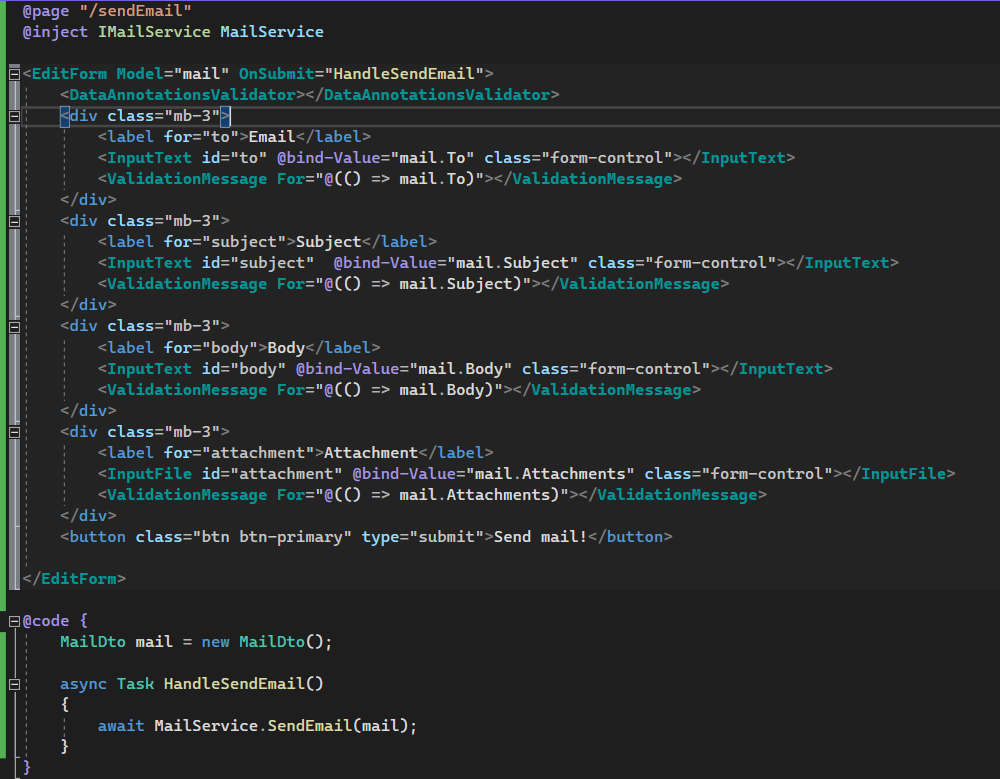Screen dimensions: 1000x779
Task: Place cursor on the @inject keyword
Action: 55,32
